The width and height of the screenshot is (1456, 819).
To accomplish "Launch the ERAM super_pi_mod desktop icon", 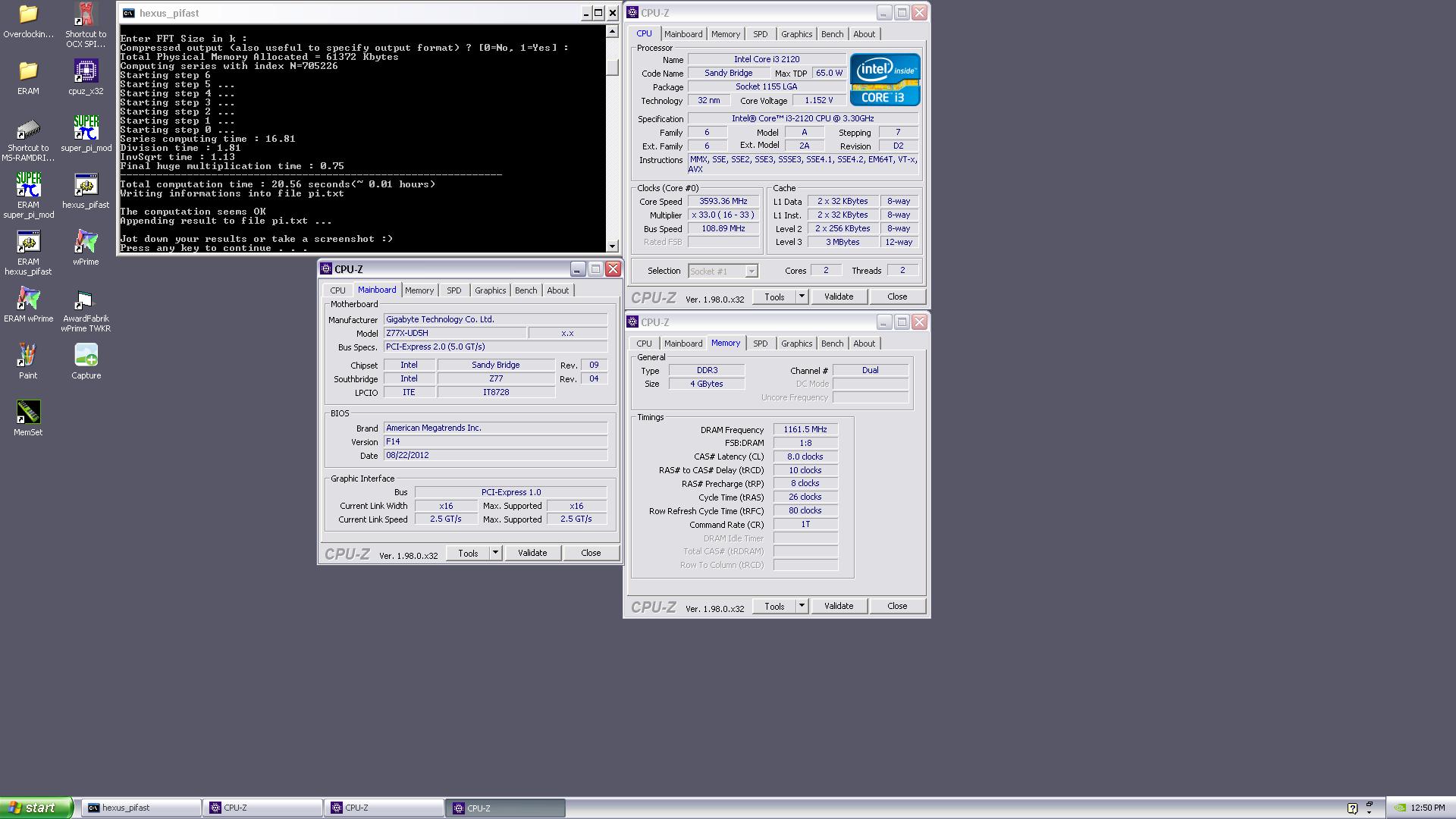I will point(28,196).
